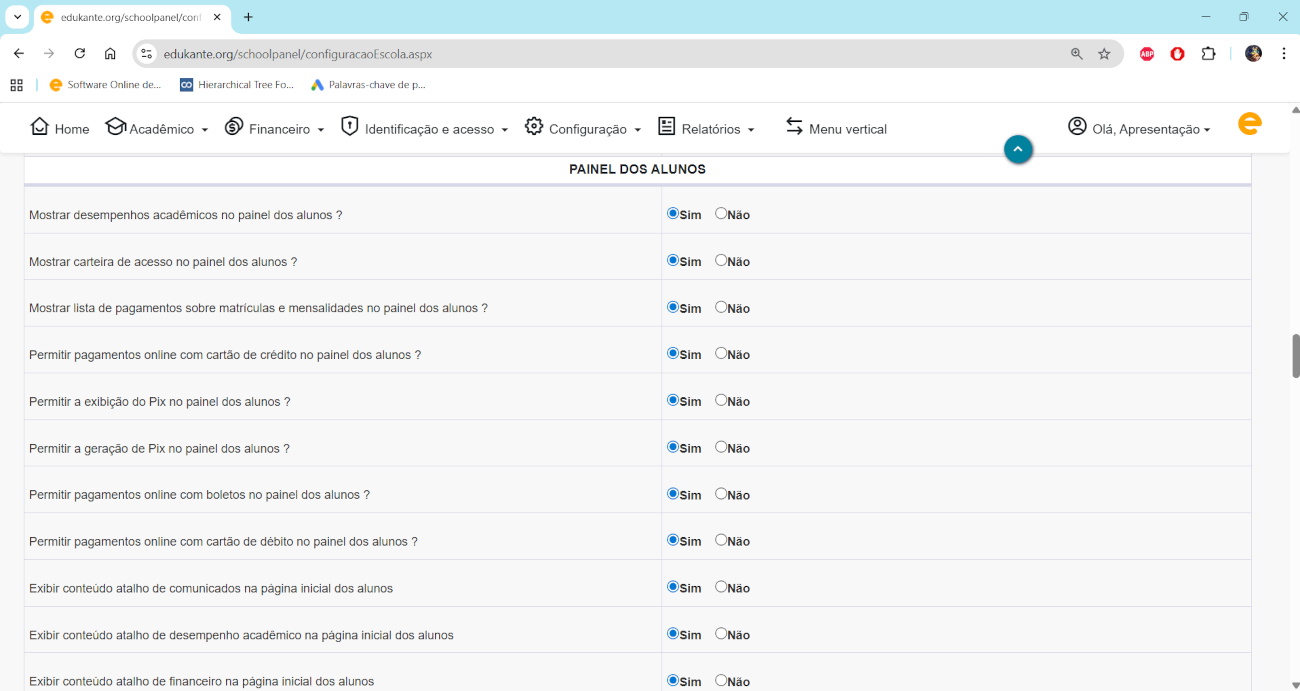This screenshot has width=1300, height=691.
Task: Select Sim for online payments with boletos
Action: tap(673, 494)
